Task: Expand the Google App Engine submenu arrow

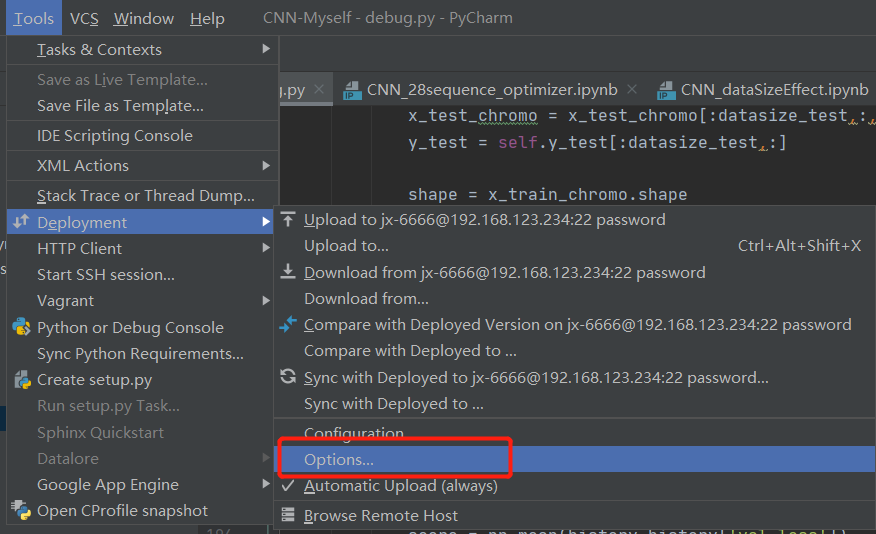Action: (x=266, y=484)
